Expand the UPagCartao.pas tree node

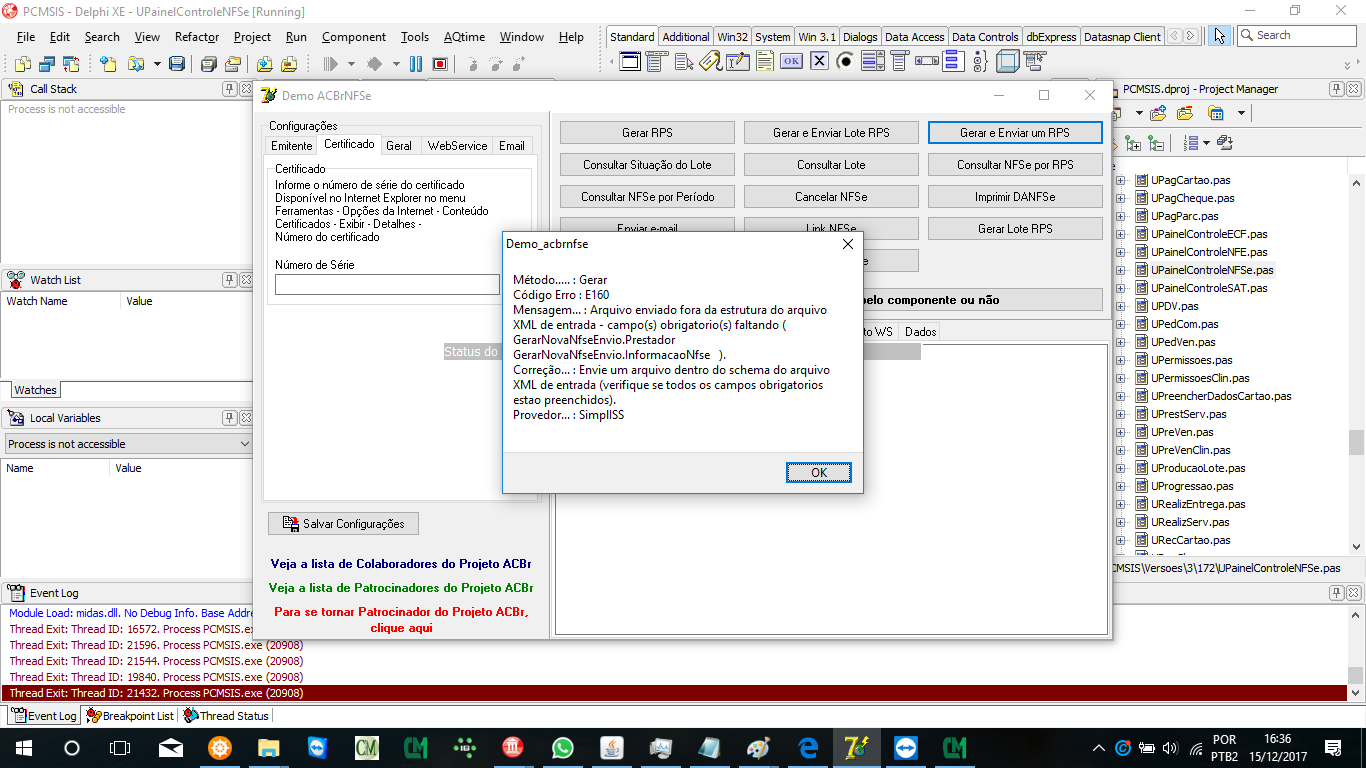click(x=1120, y=180)
